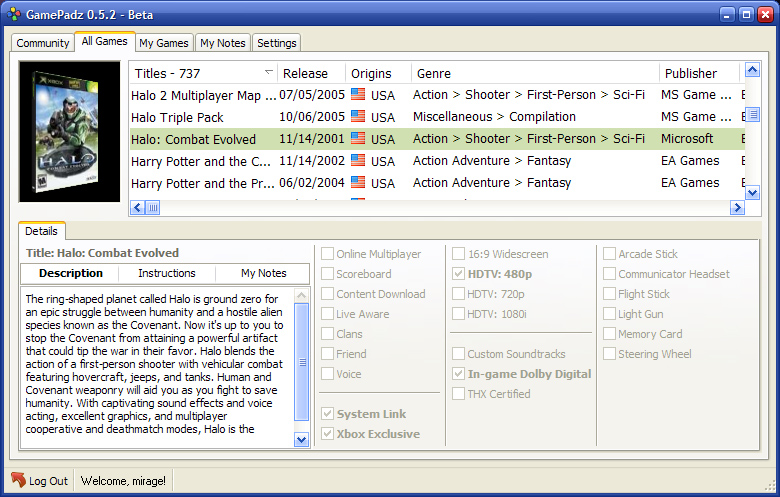The height and width of the screenshot is (497, 780).
Task: Click the Log Out button
Action: (x=40, y=481)
